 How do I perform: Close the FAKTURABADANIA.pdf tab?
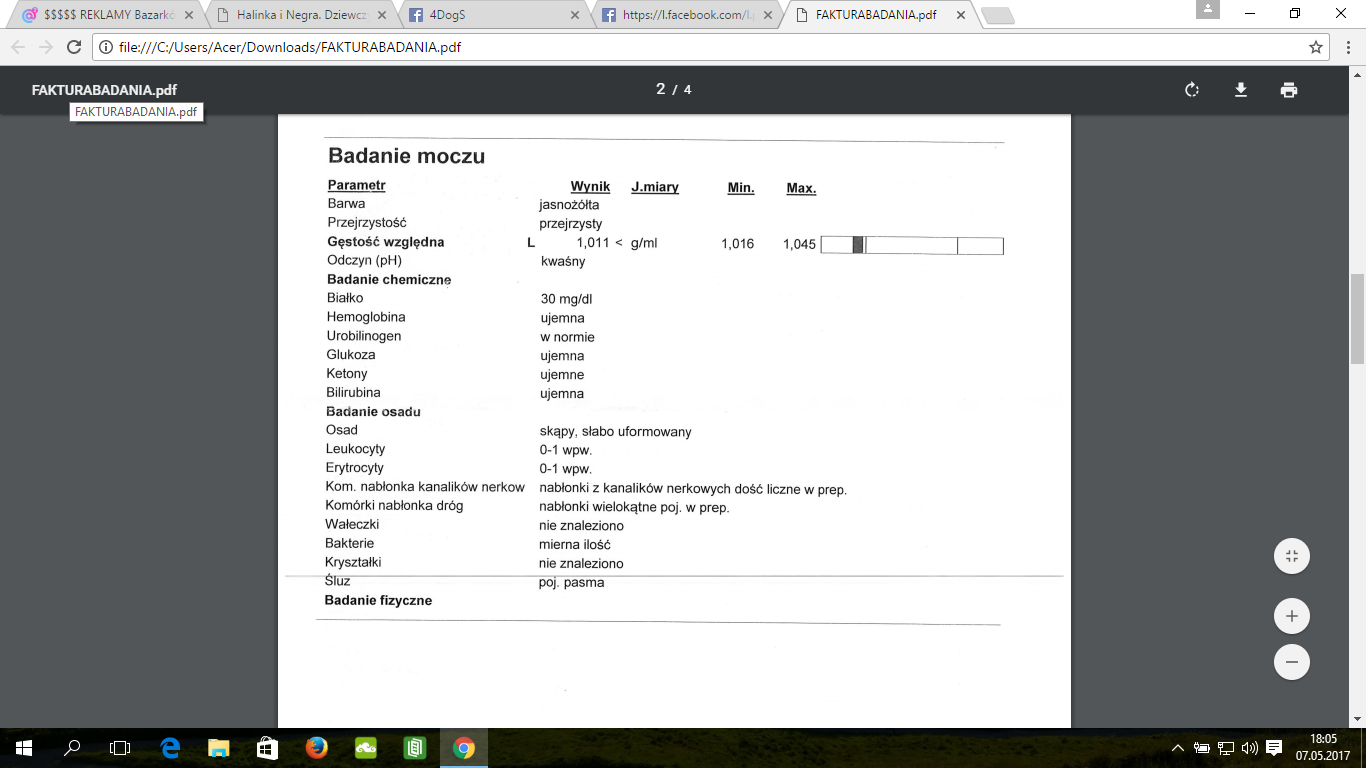[960, 15]
